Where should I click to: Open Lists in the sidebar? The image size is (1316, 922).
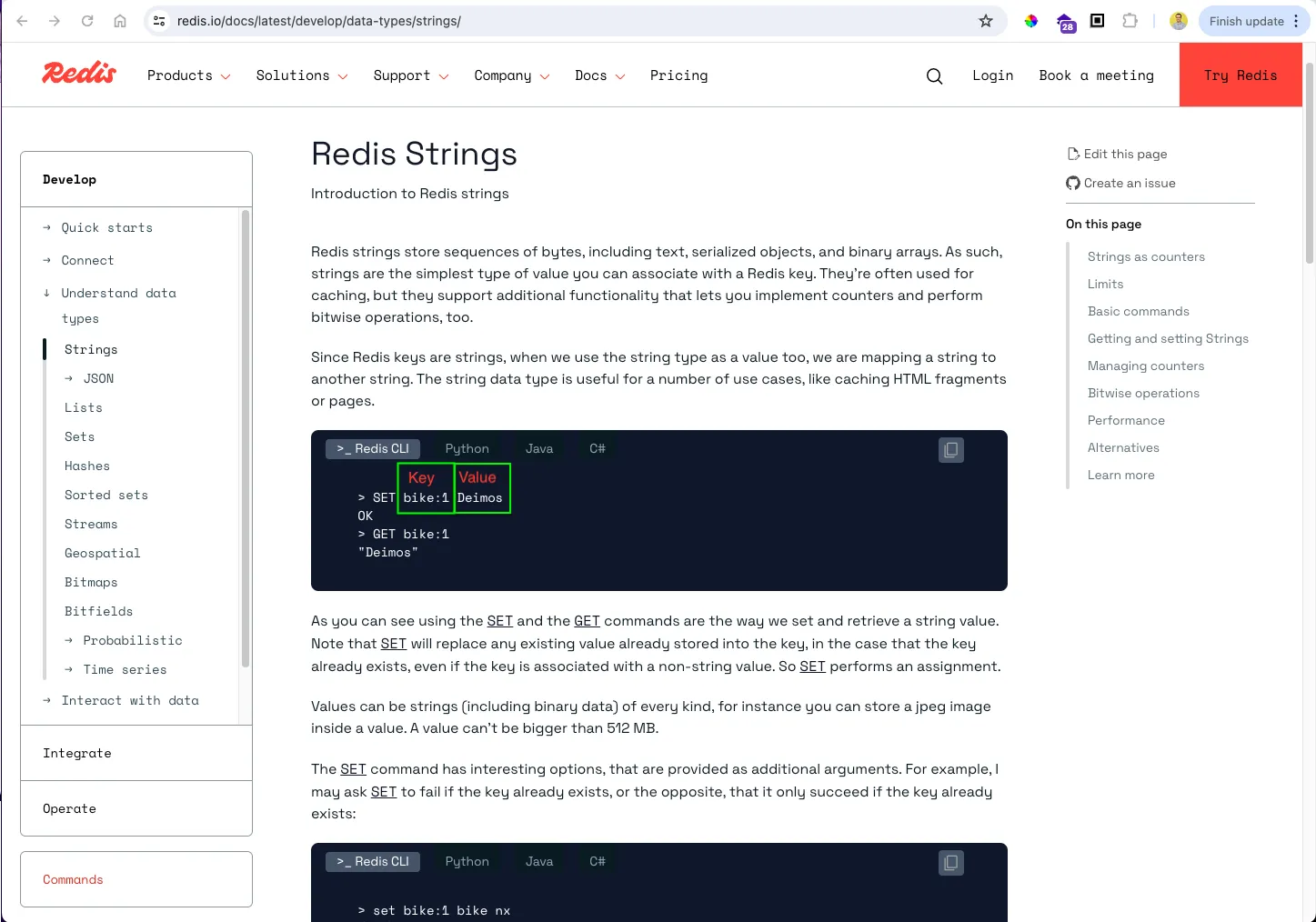pos(84,408)
